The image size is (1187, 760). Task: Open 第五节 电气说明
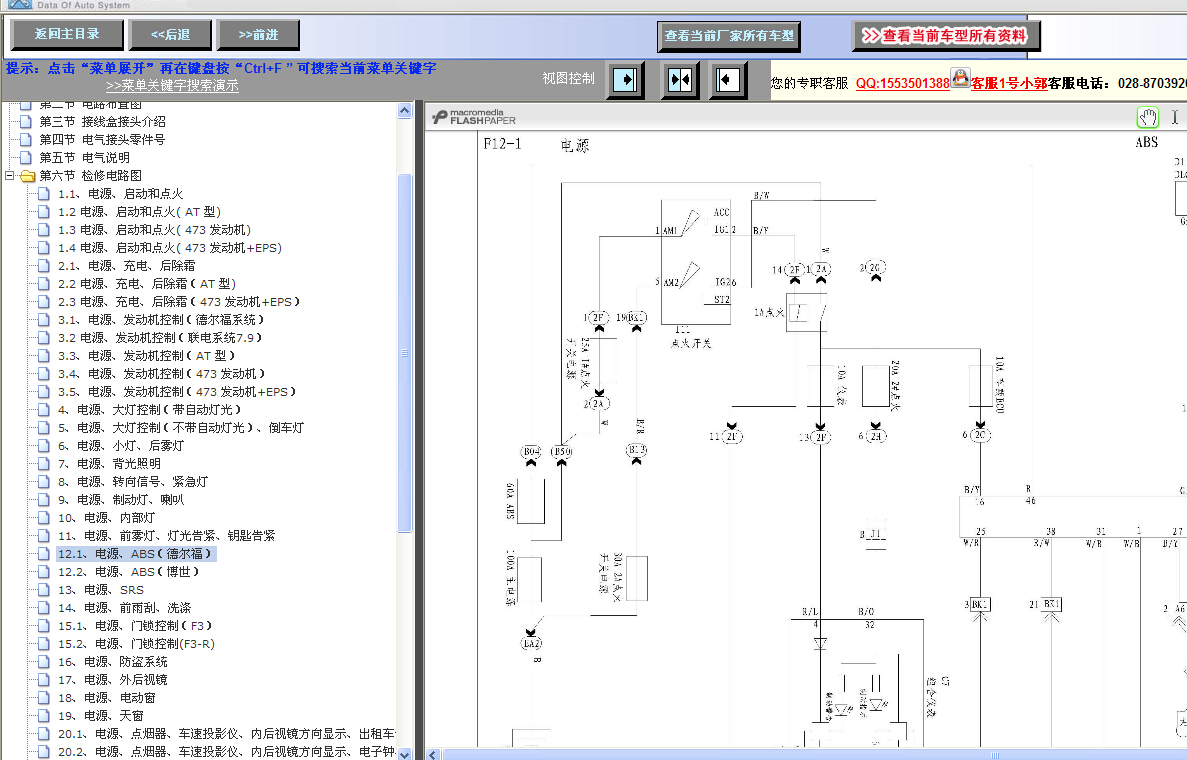[x=84, y=157]
